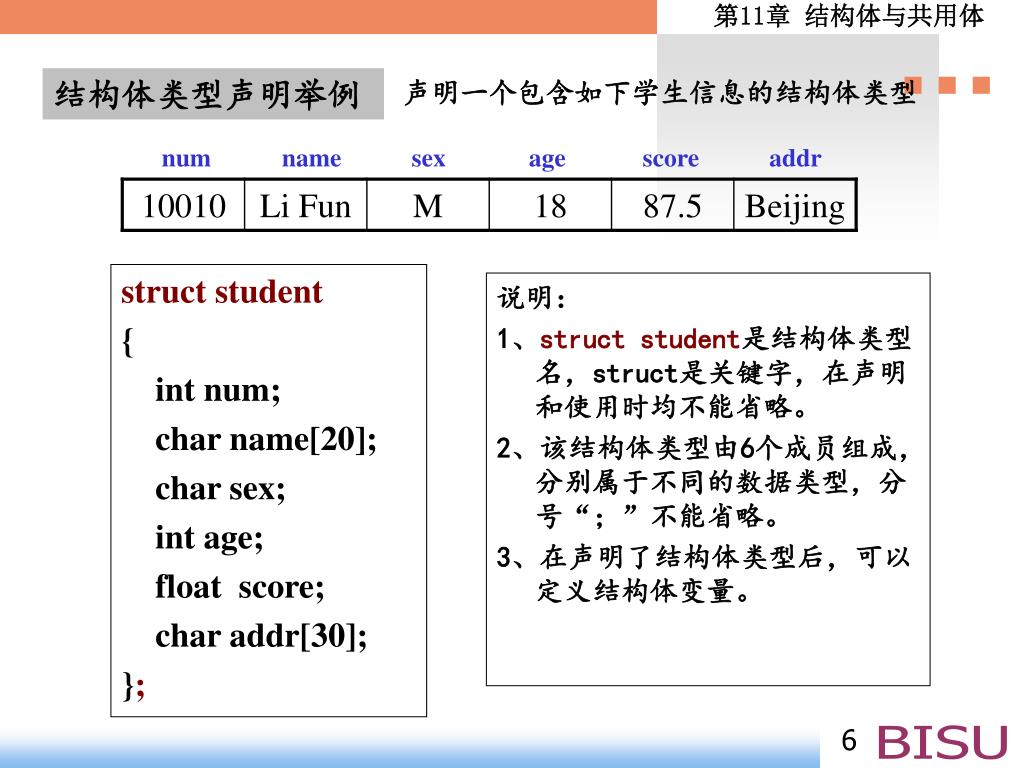Click the code line 'int num;'
The height and width of the screenshot is (768, 1024).
[x=217, y=391]
